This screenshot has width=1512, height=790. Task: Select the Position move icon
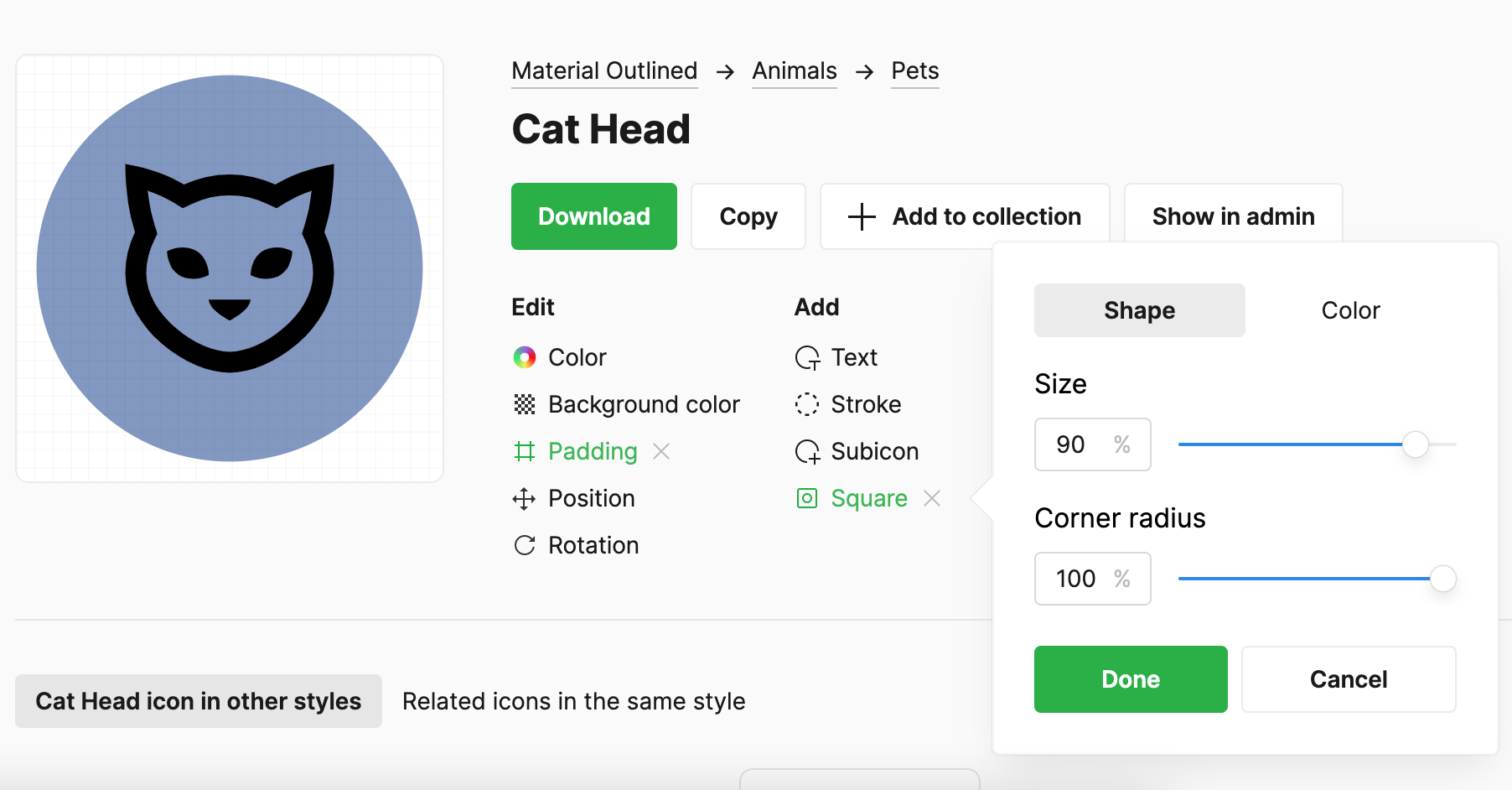click(525, 498)
